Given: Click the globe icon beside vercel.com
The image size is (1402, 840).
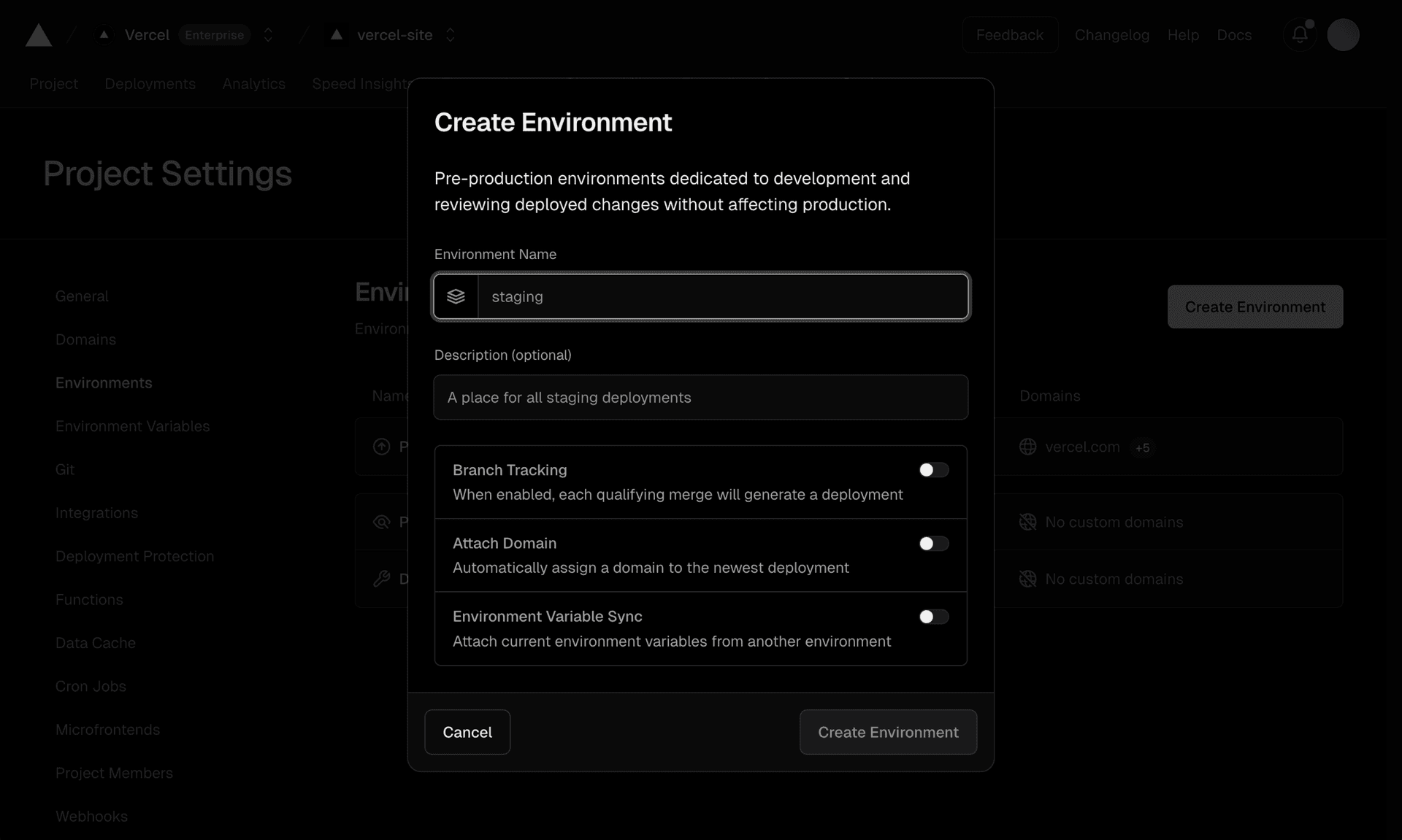Looking at the screenshot, I should (x=1027, y=447).
